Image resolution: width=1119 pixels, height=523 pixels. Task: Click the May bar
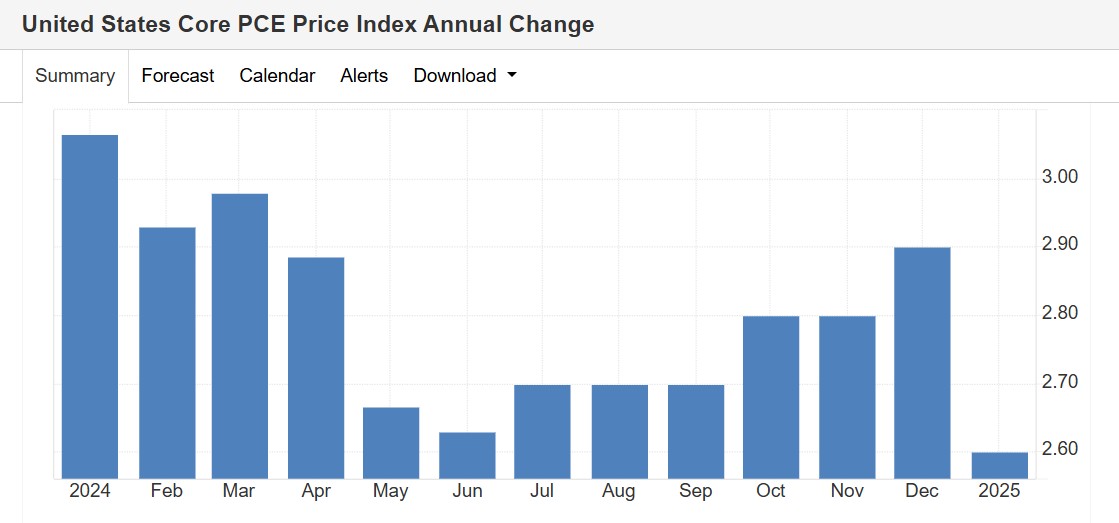391,443
